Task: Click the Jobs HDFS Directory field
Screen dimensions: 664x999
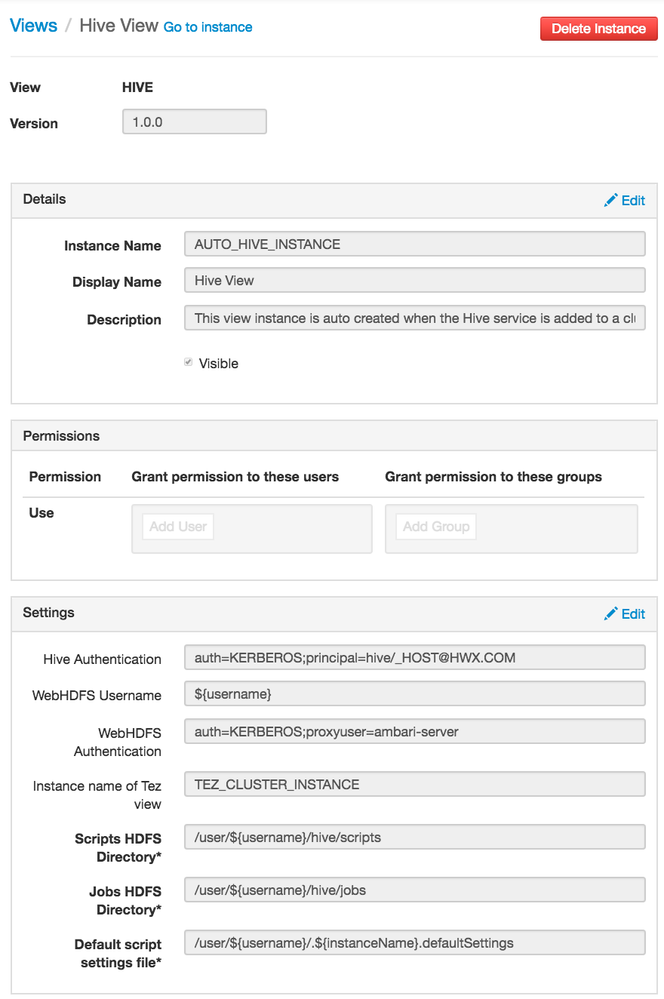Action: (414, 890)
